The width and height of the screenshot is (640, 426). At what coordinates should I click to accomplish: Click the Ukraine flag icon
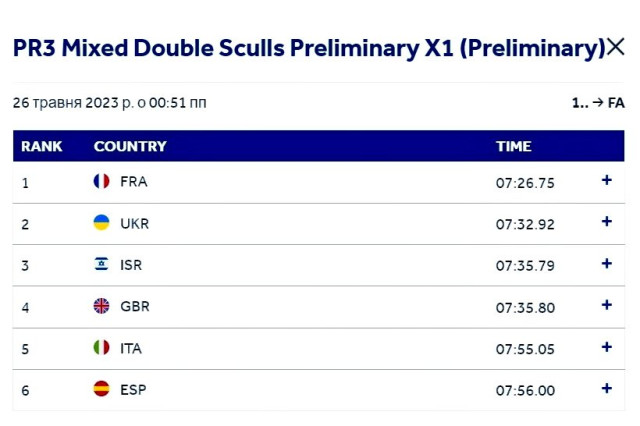(101, 223)
